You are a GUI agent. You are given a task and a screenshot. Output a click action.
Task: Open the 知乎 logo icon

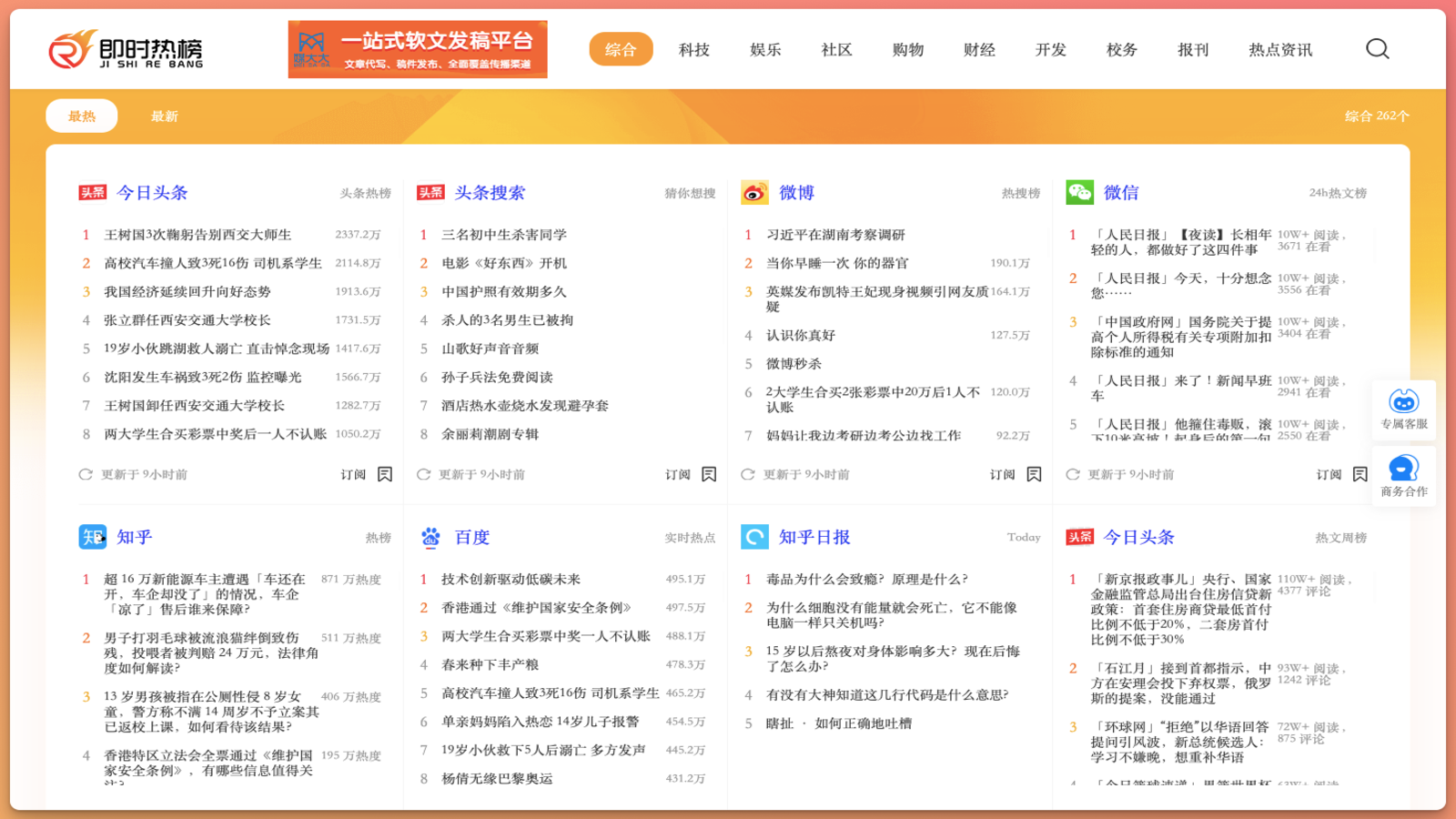[x=93, y=537]
